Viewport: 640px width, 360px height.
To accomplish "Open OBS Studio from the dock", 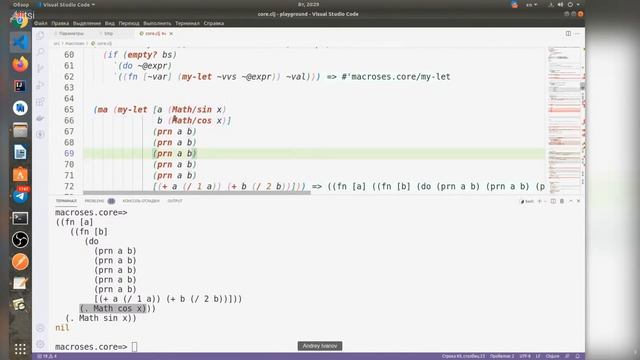I will click(20, 240).
